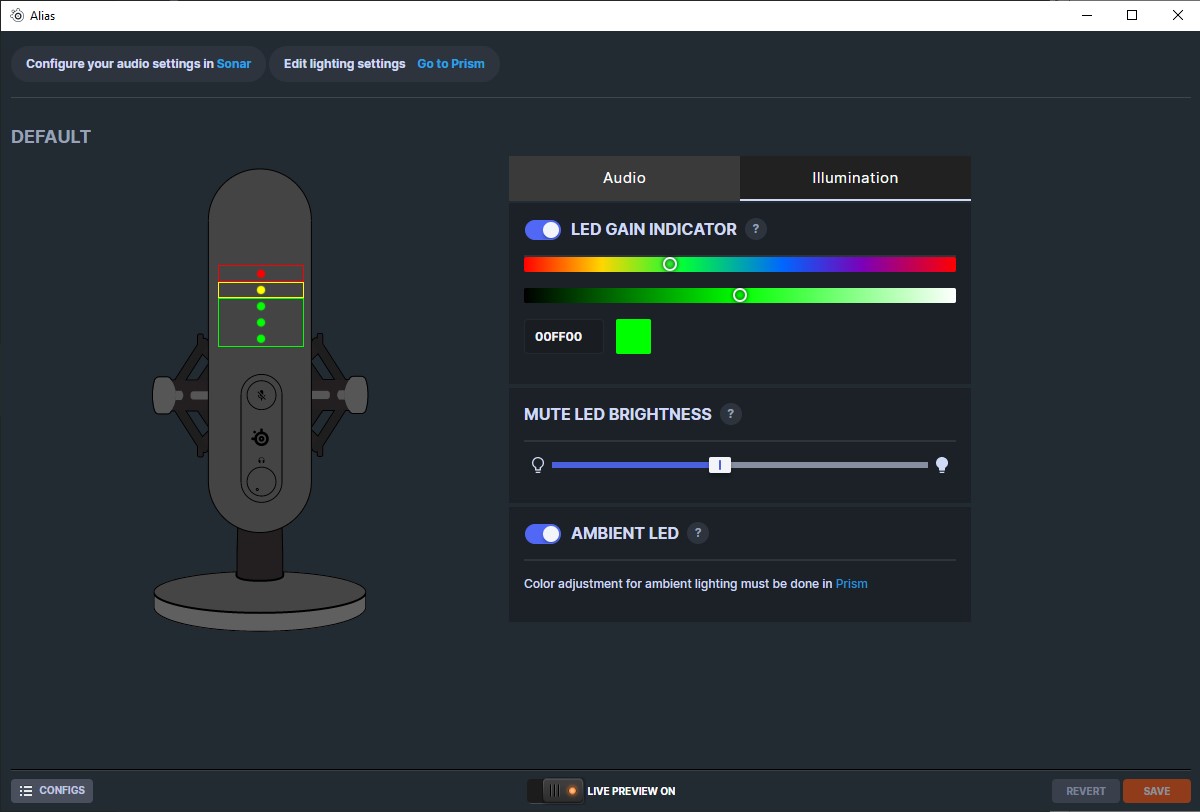Click the Go to Prism link
Image resolution: width=1200 pixels, height=812 pixels.
[450, 64]
